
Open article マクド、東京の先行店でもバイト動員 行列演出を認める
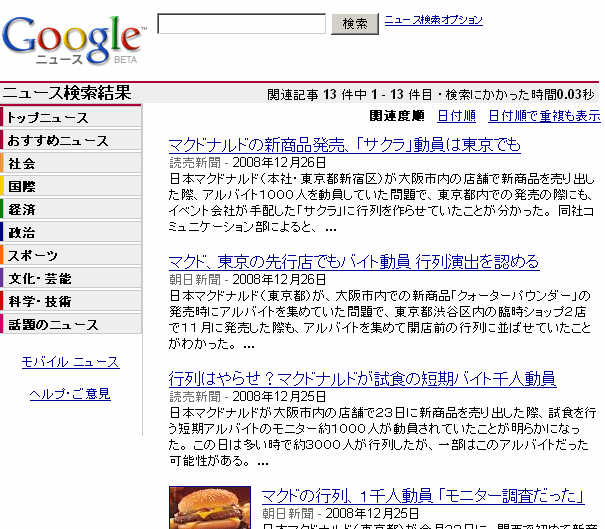click(354, 262)
